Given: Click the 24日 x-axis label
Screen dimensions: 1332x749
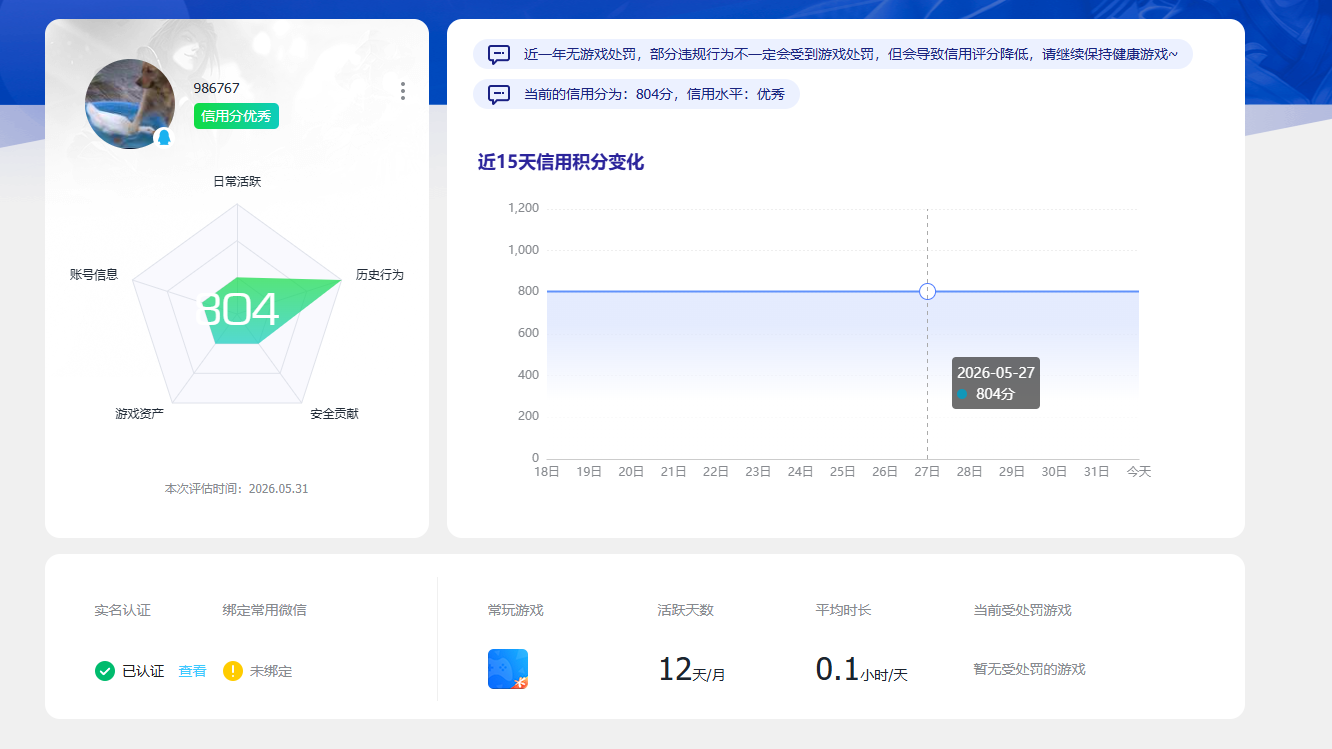Looking at the screenshot, I should point(800,471).
